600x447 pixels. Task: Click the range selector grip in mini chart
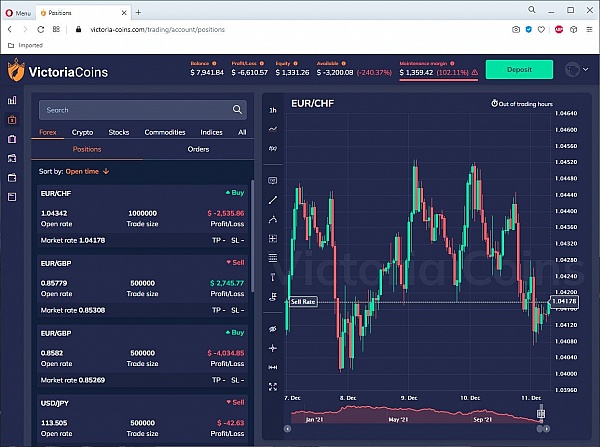[x=541, y=413]
